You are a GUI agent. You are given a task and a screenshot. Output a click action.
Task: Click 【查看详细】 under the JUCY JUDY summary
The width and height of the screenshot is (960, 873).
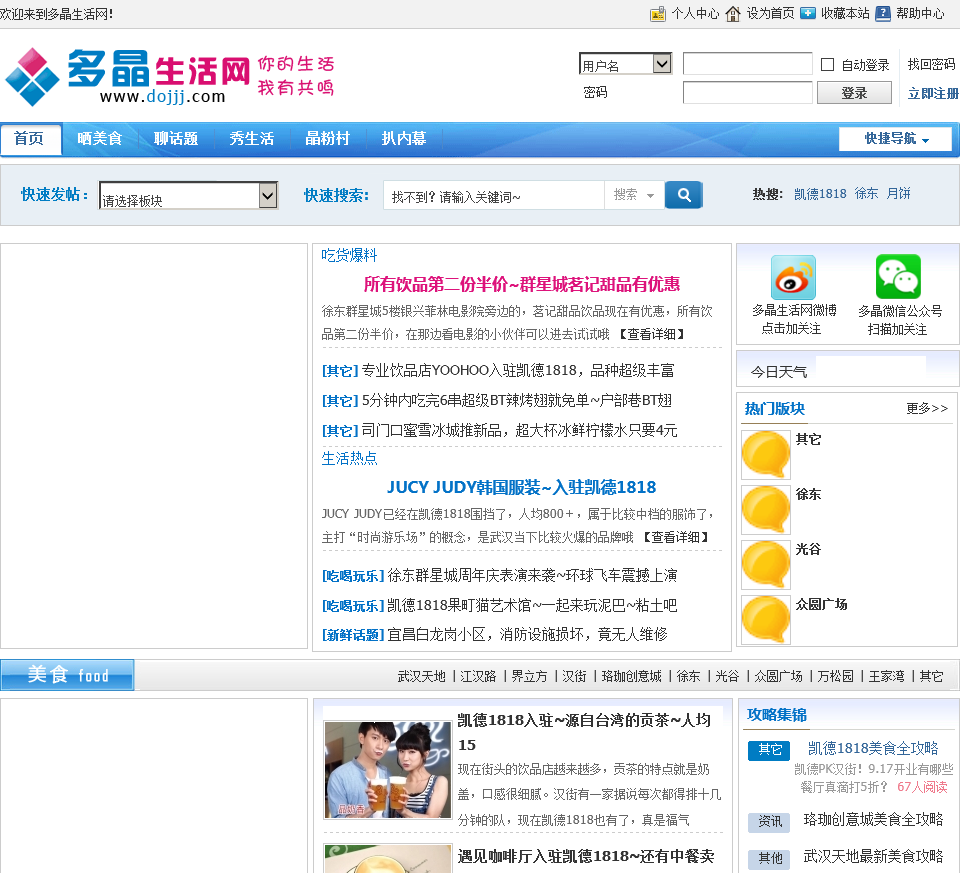pos(675,538)
